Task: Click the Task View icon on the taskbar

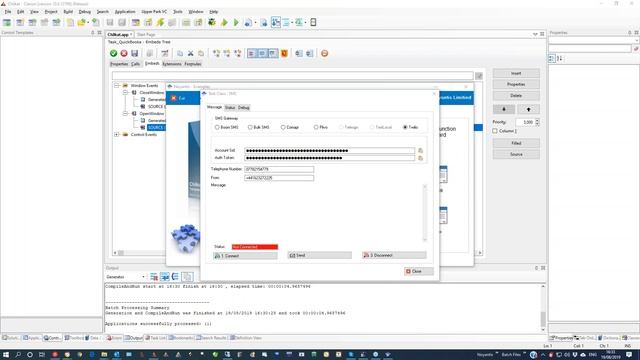Action: (42, 355)
